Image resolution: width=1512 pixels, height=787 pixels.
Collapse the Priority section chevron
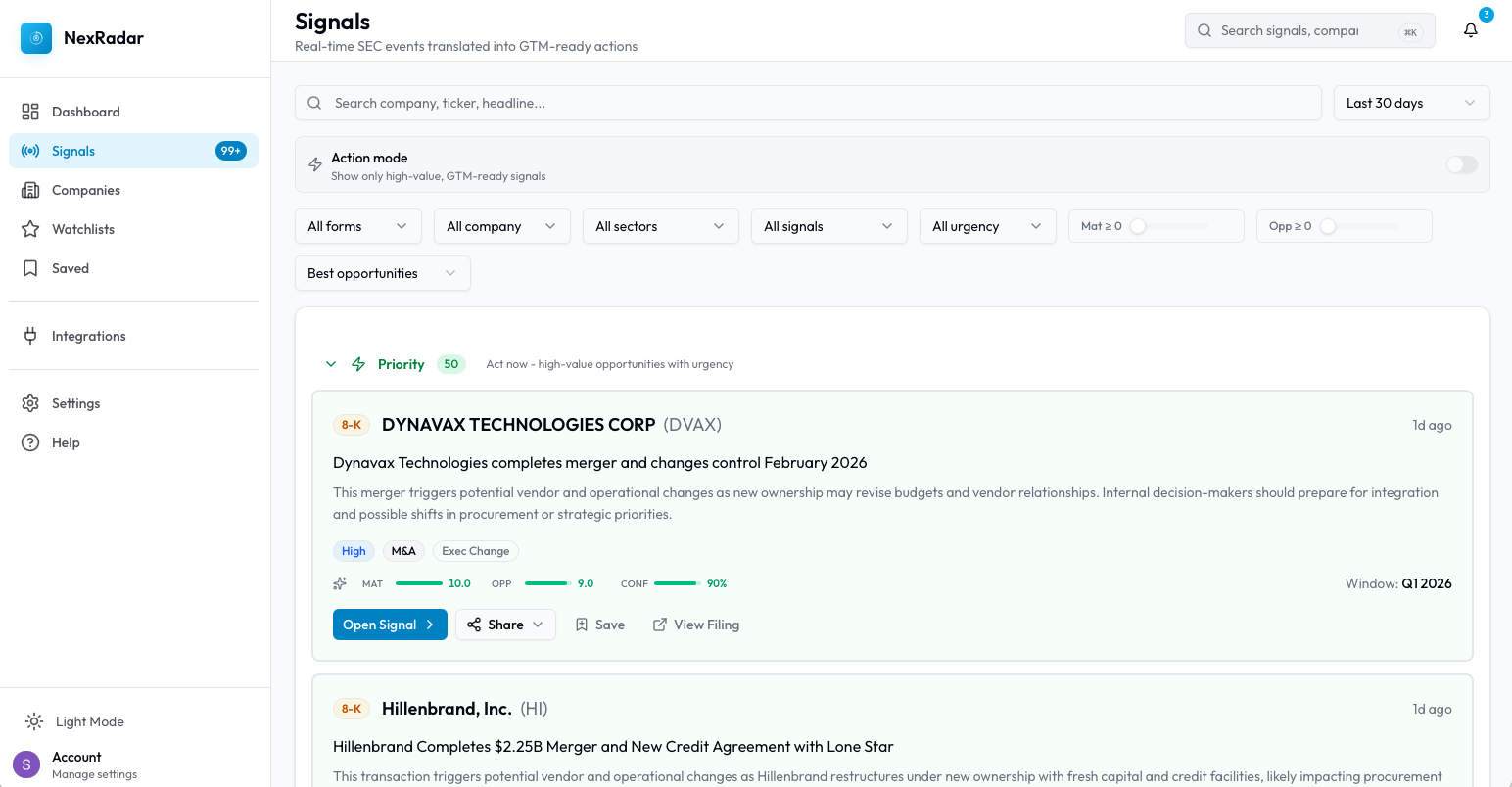pyautogui.click(x=331, y=364)
